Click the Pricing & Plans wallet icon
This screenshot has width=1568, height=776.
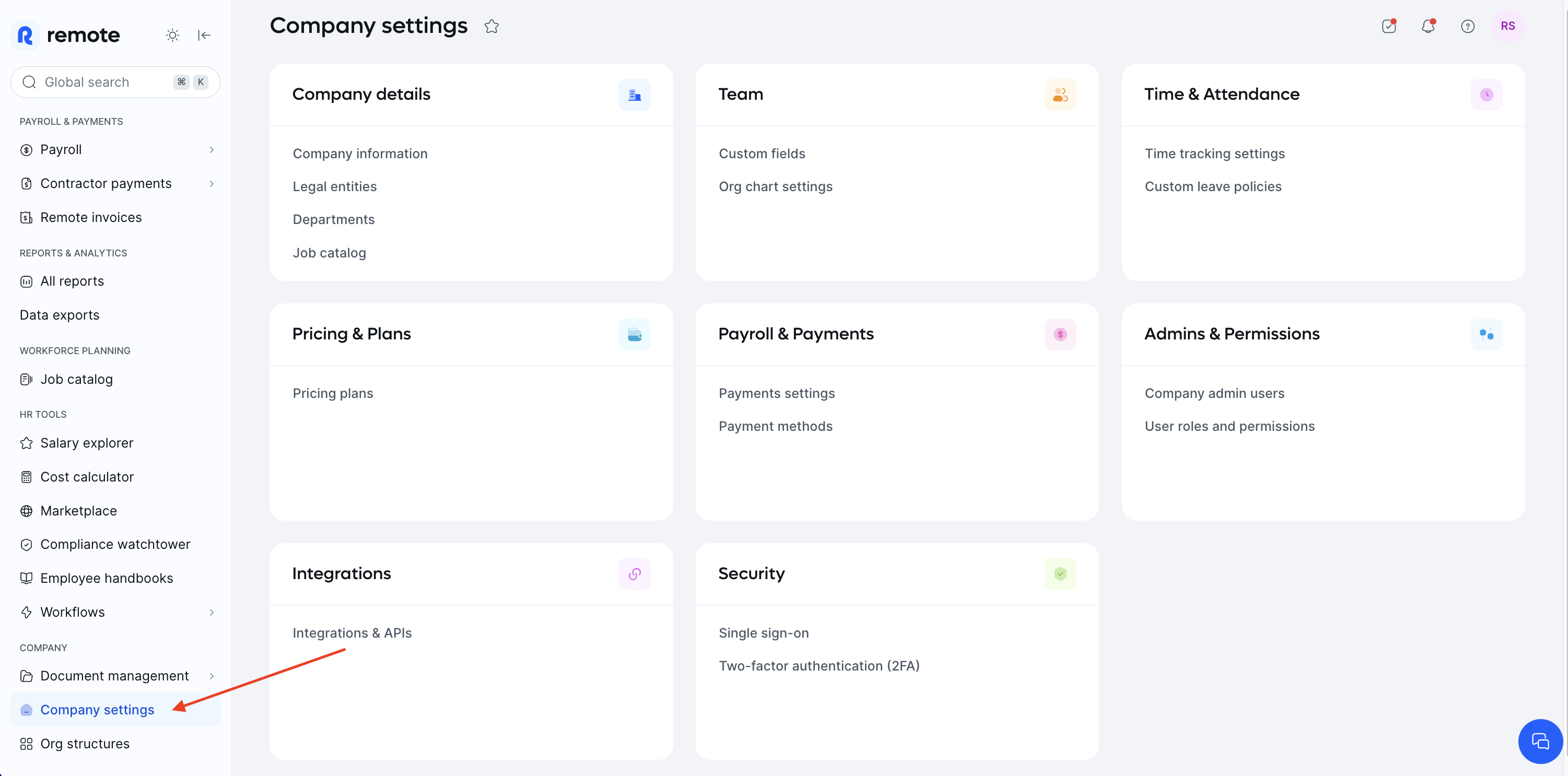(x=634, y=334)
